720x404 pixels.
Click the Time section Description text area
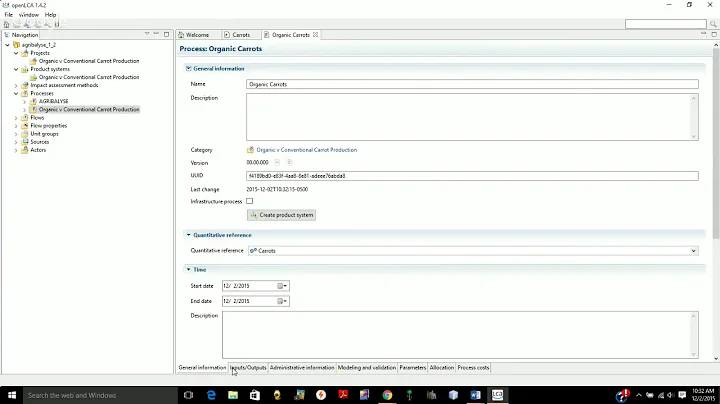460,335
